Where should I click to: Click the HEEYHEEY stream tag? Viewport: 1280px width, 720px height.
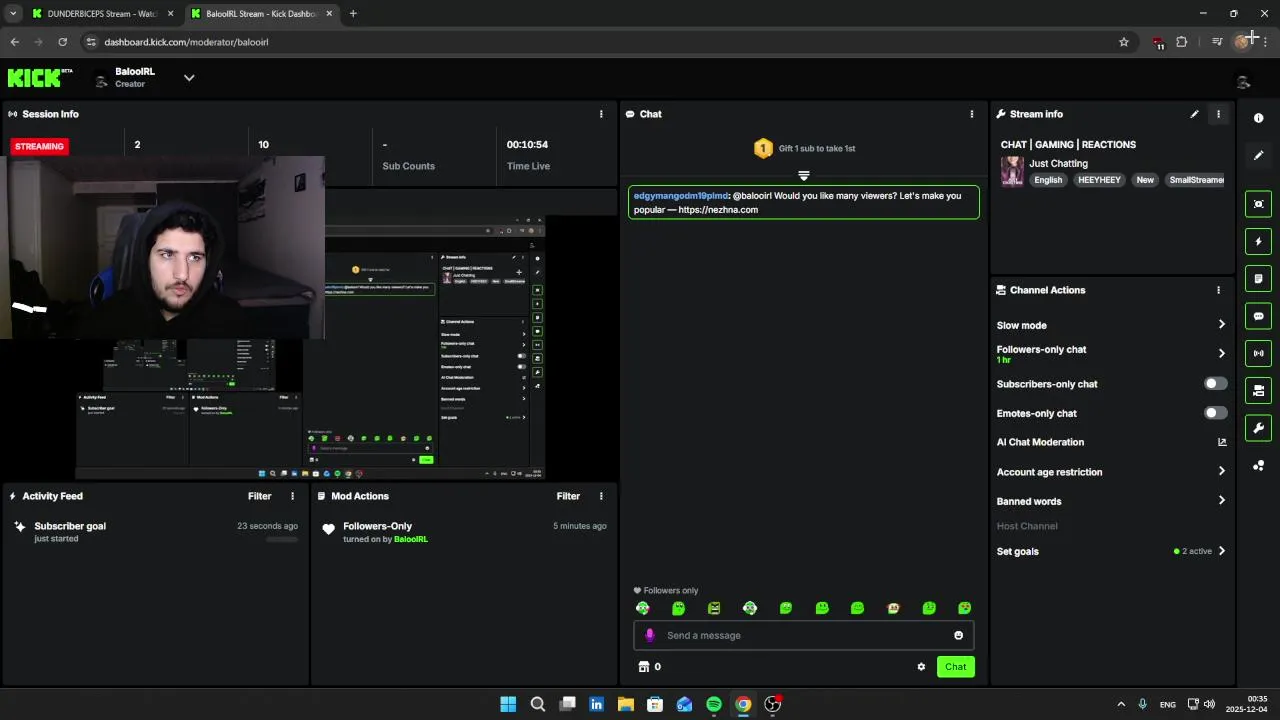click(x=1099, y=180)
